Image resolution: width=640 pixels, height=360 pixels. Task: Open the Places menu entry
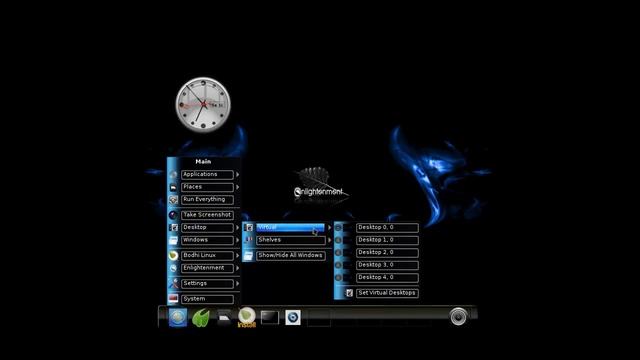[x=207, y=187]
